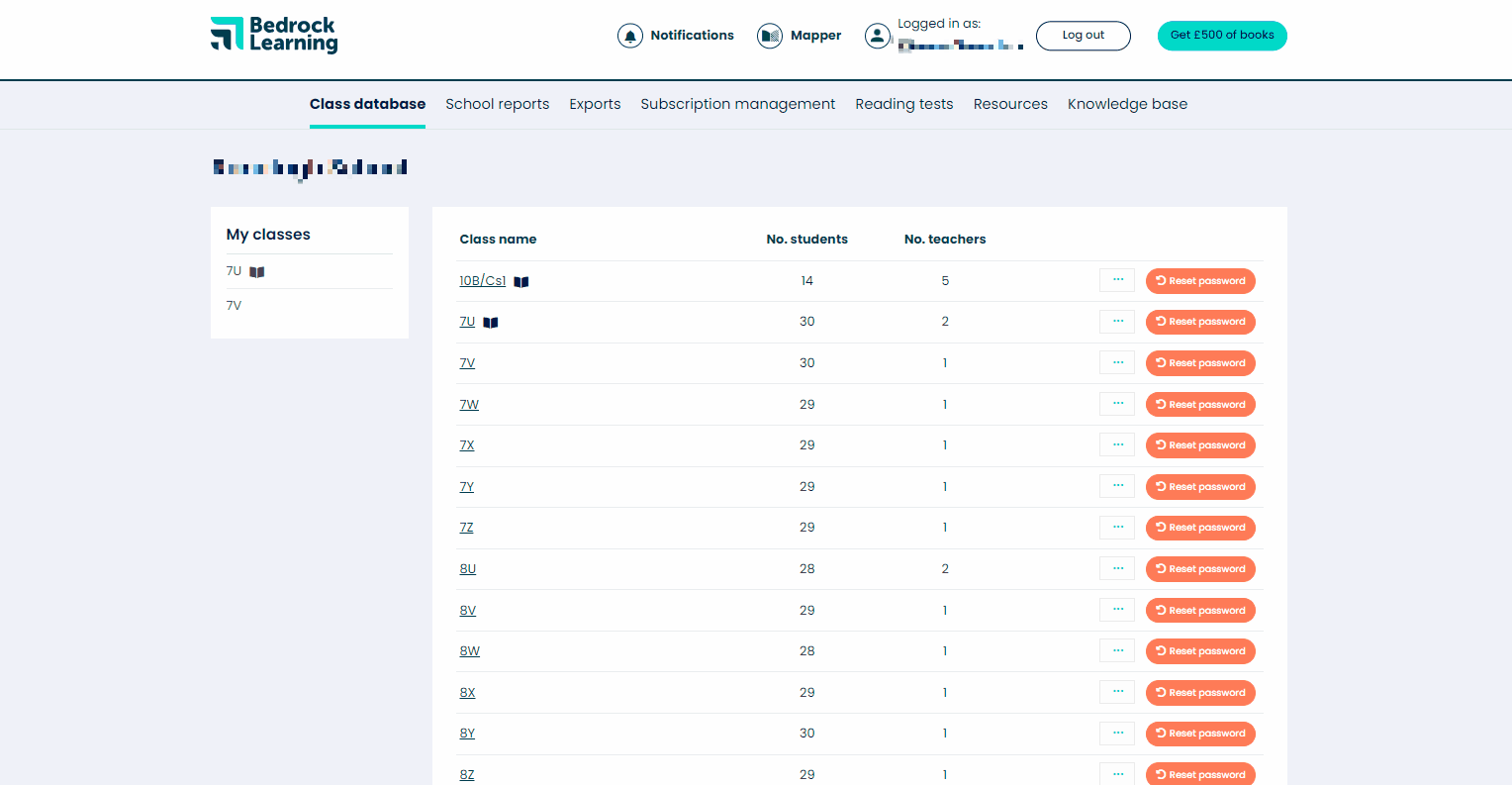This screenshot has height=785, width=1512.
Task: Open the three-dot menu for class 7U row
Action: pyautogui.click(x=1117, y=322)
